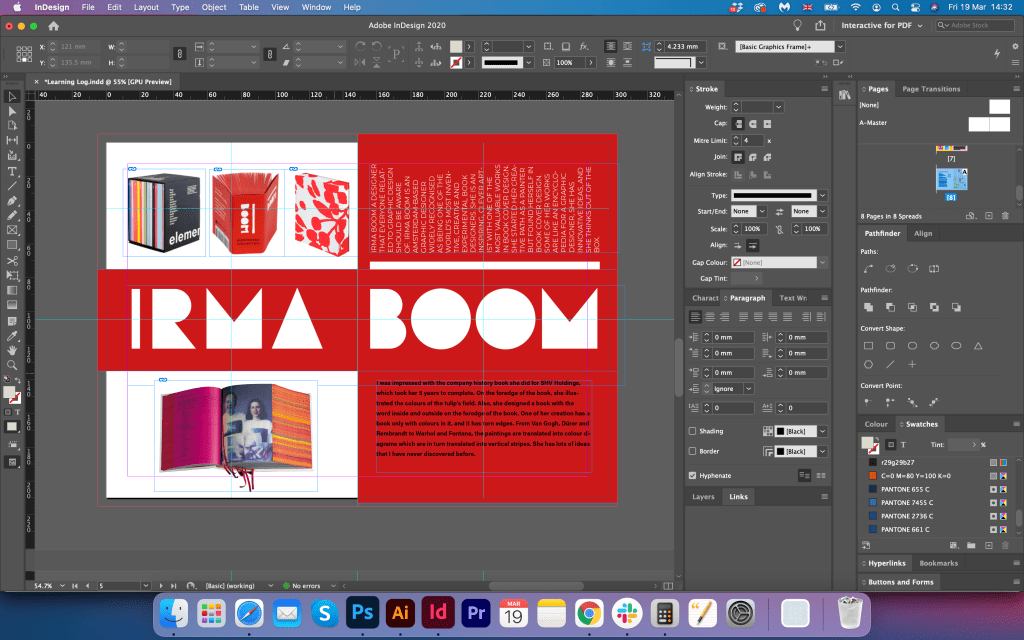
Task: Launch Photoshop from the dock
Action: pyautogui.click(x=360, y=612)
